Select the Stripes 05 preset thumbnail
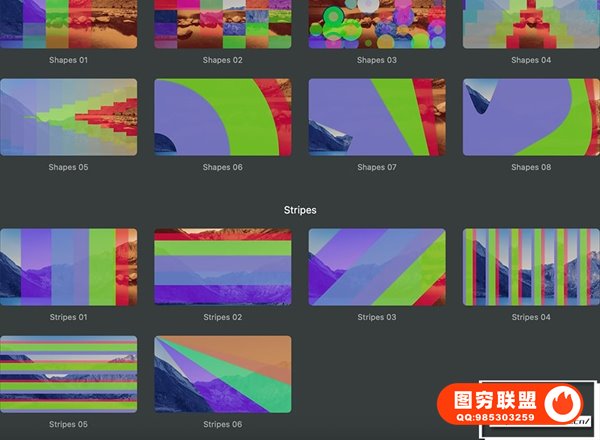600x440 pixels. 69,374
